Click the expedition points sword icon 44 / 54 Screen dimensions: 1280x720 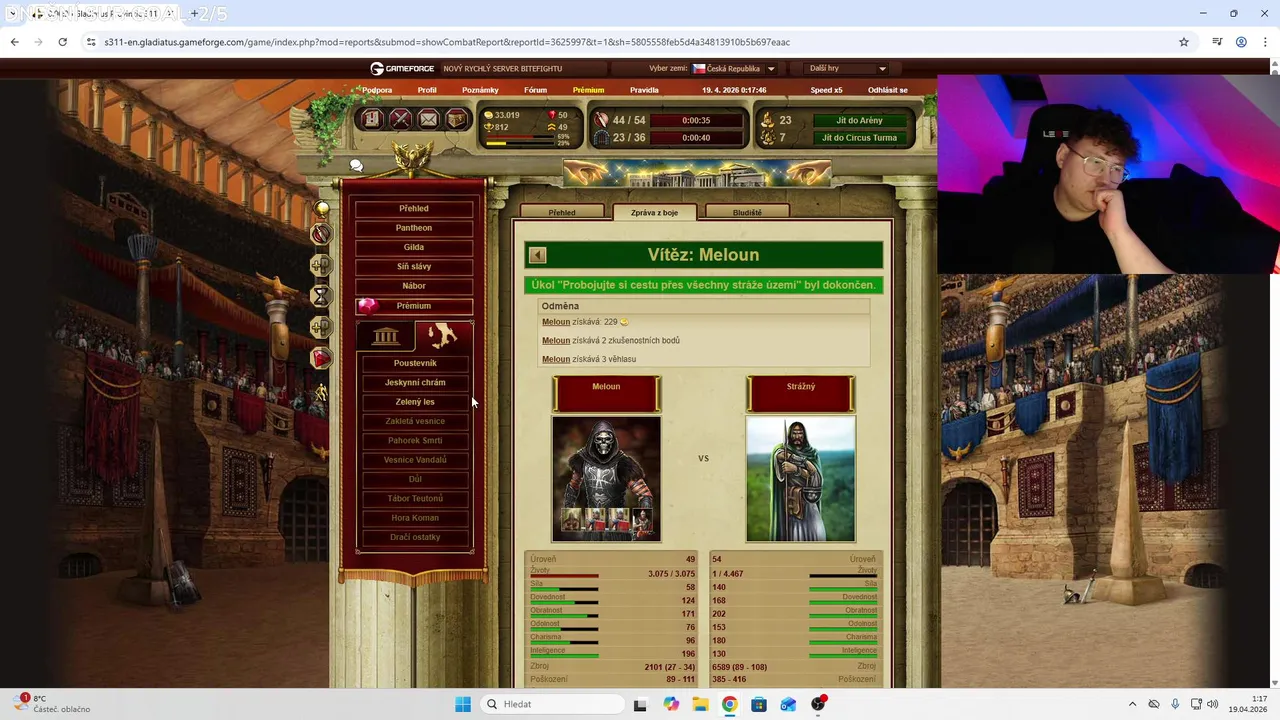602,120
